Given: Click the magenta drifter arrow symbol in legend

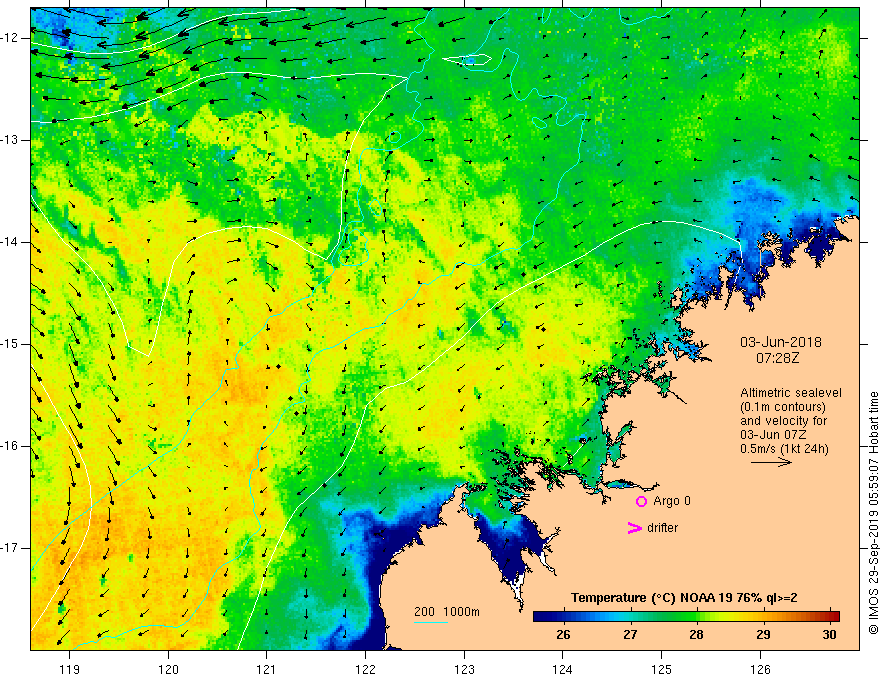Looking at the screenshot, I should [634, 528].
